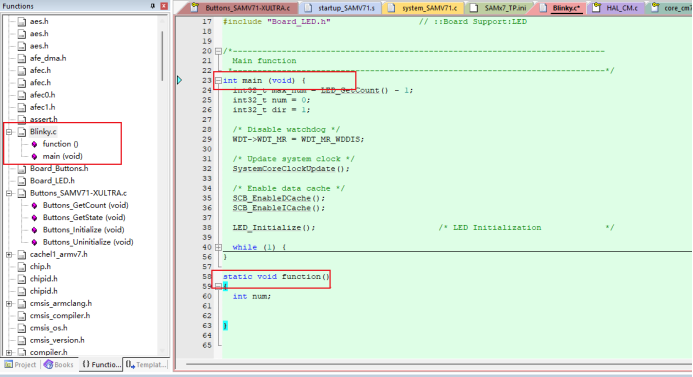
Task: Fold the comment block at line 20
Action: click(x=218, y=51)
